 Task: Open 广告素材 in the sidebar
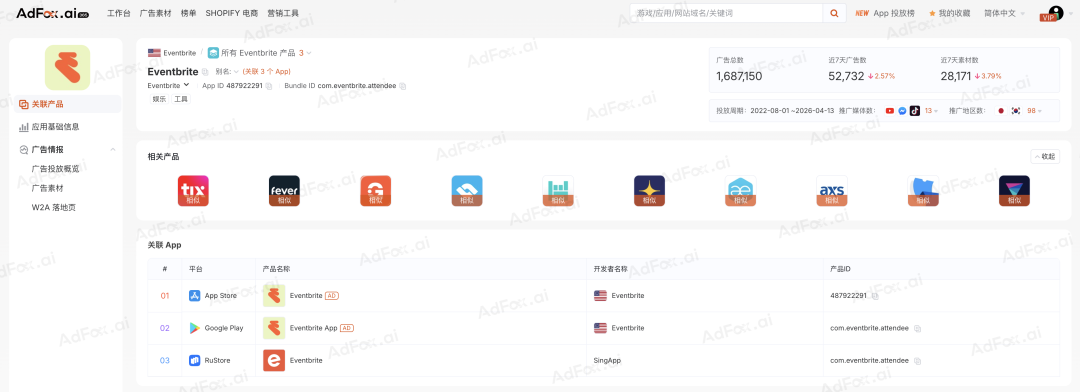coord(48,187)
